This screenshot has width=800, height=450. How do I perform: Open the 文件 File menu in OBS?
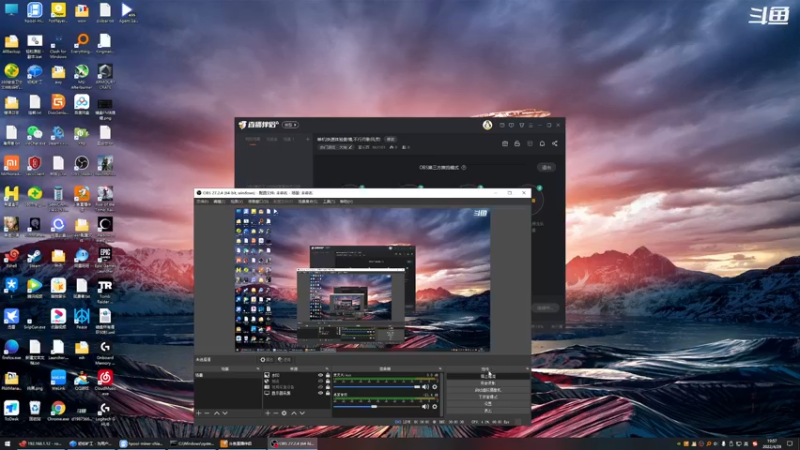[x=202, y=202]
